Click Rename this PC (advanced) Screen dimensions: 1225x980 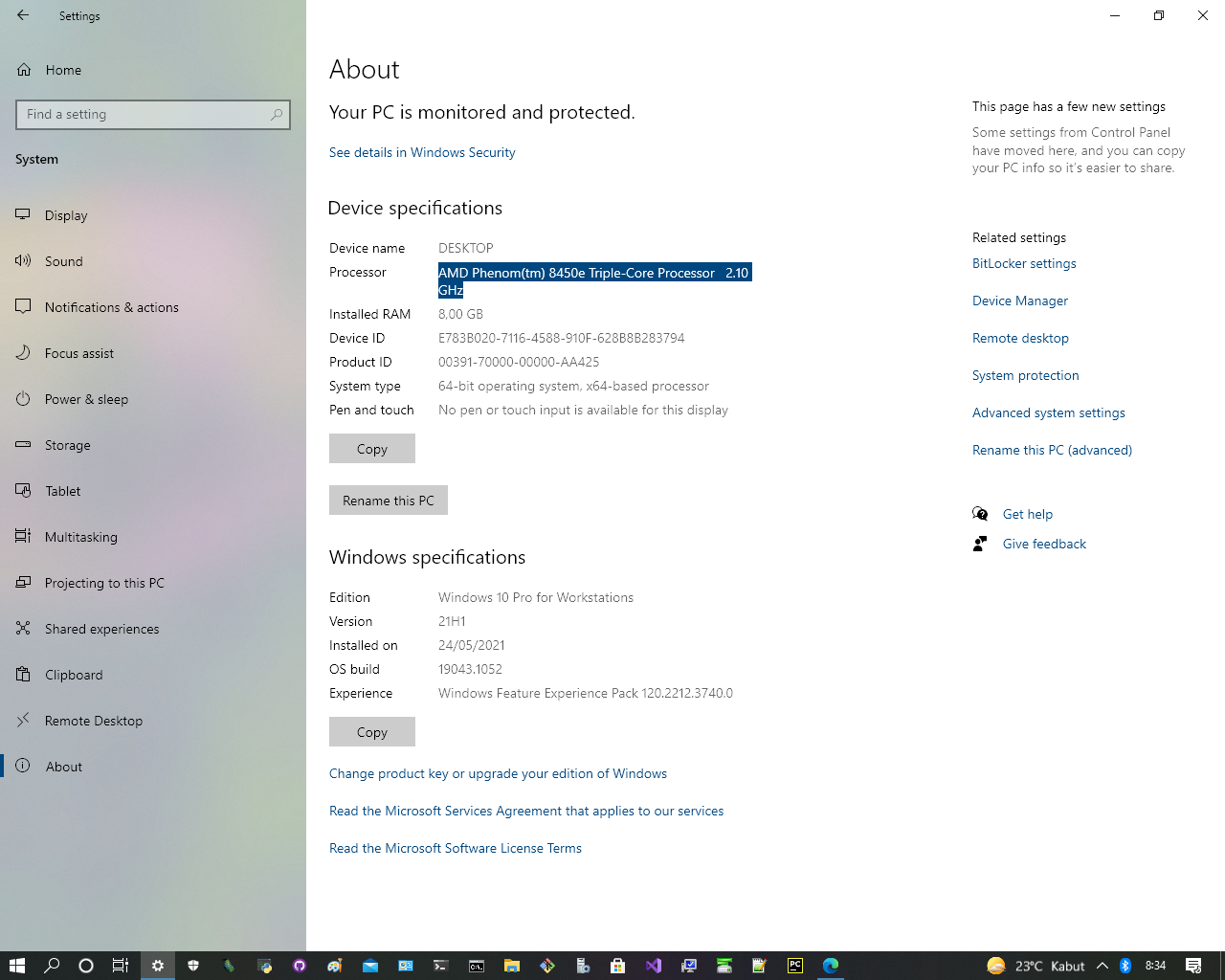pos(1052,450)
